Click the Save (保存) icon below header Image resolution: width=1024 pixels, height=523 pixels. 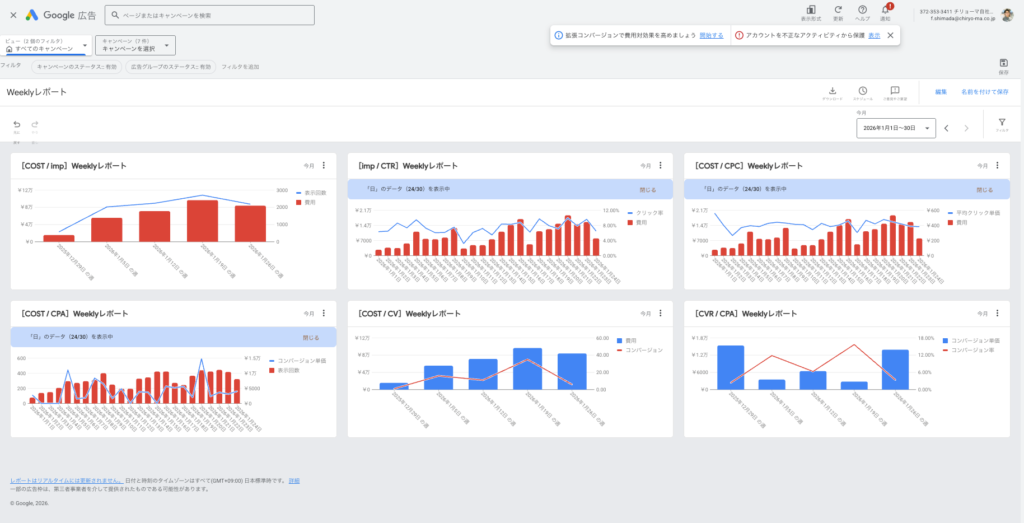pyautogui.click(x=1003, y=64)
